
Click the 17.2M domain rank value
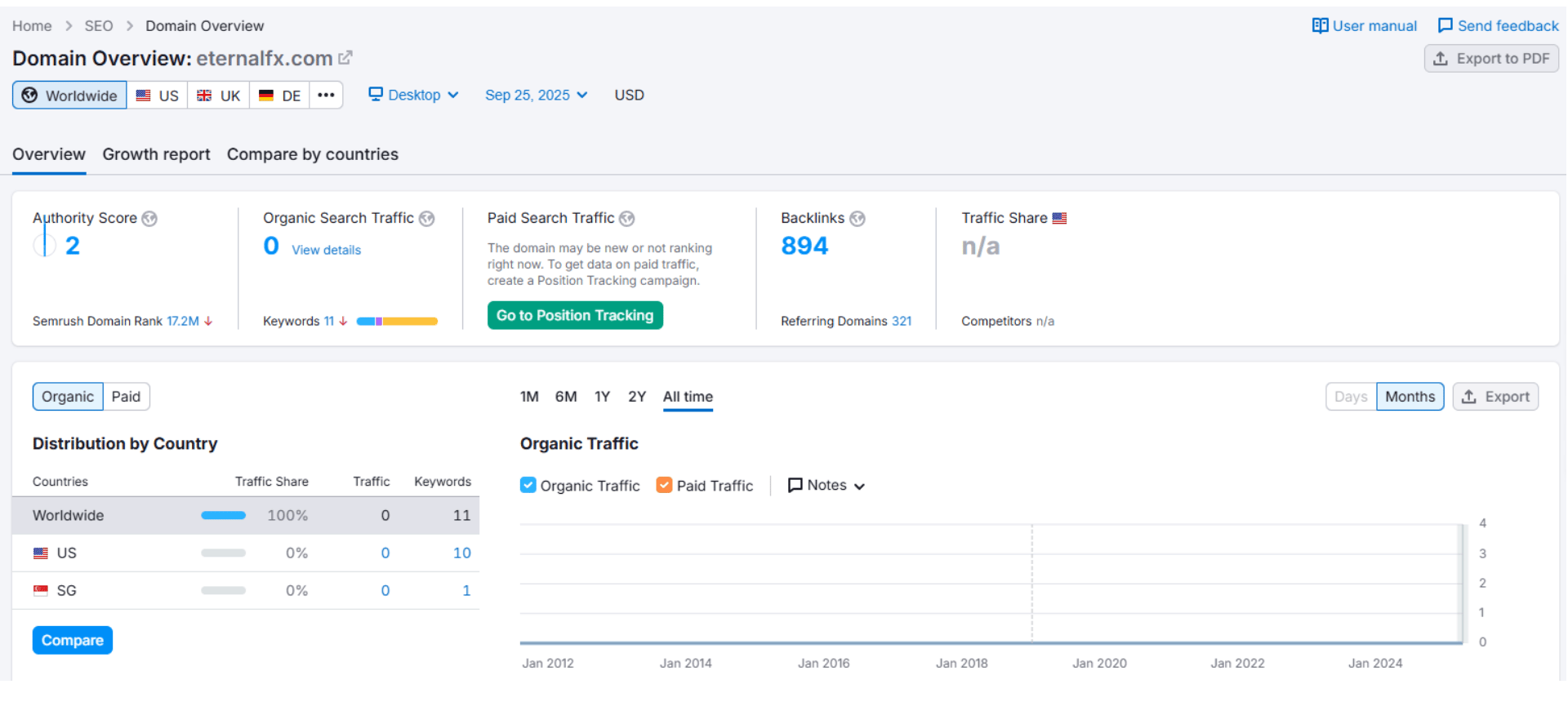click(x=183, y=322)
